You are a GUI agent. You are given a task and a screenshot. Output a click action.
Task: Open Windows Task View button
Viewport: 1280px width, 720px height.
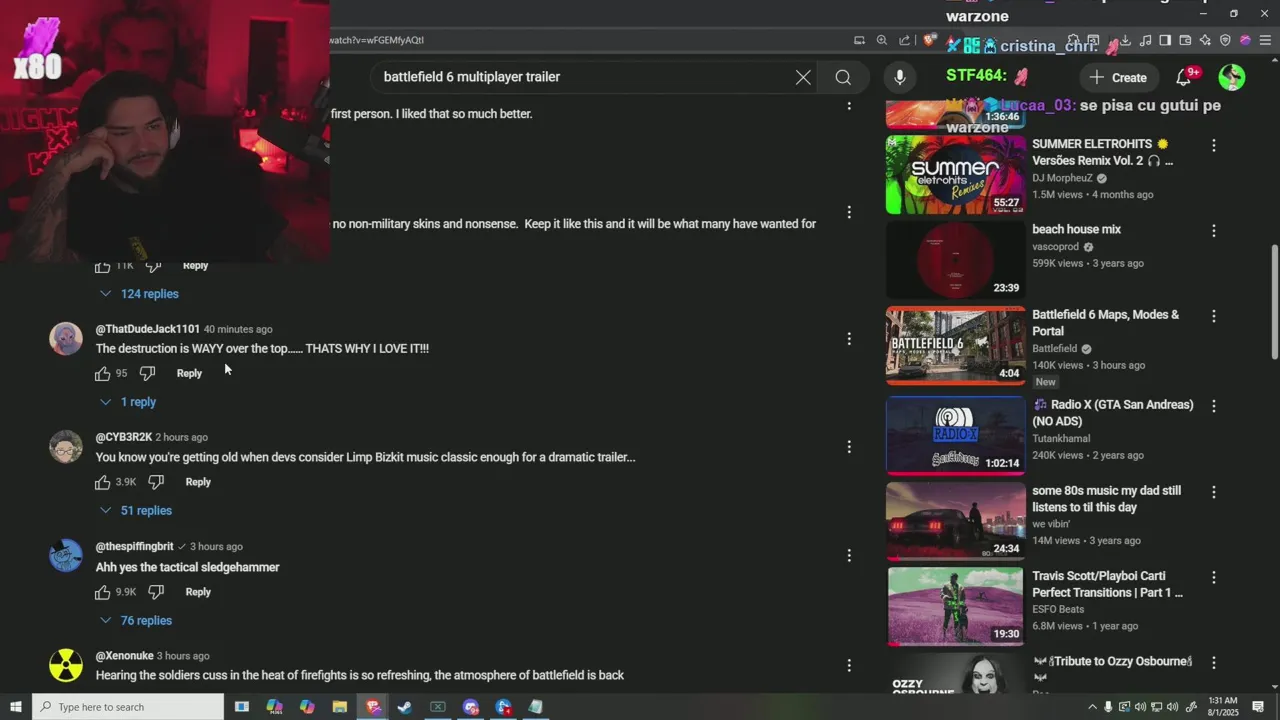[241, 707]
